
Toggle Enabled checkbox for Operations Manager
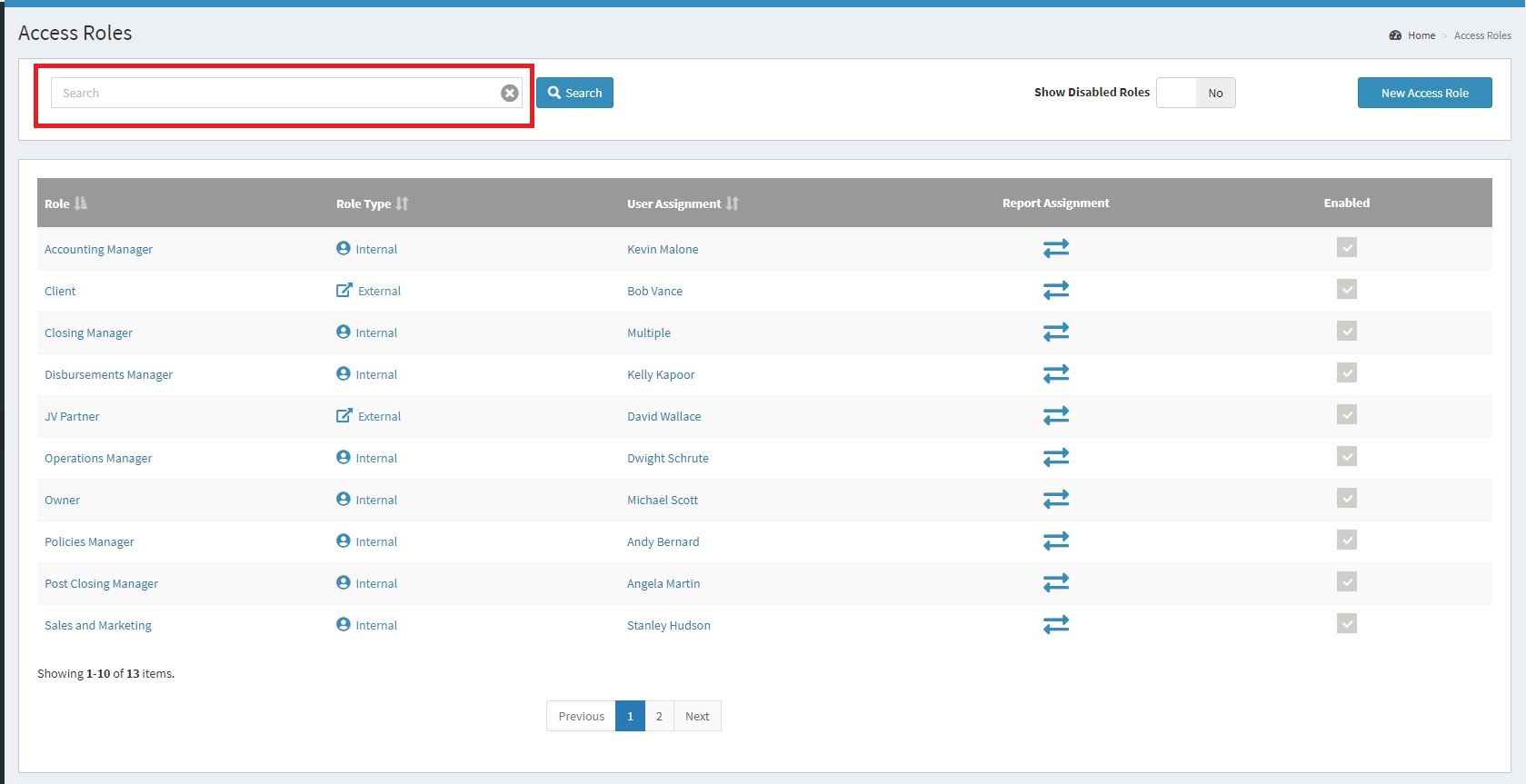[1346, 457]
